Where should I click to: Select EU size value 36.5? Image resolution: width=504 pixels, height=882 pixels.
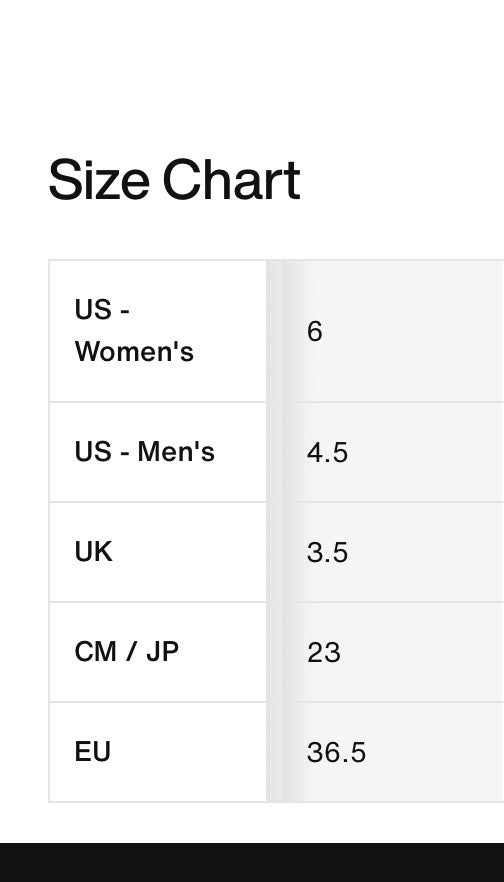(336, 753)
